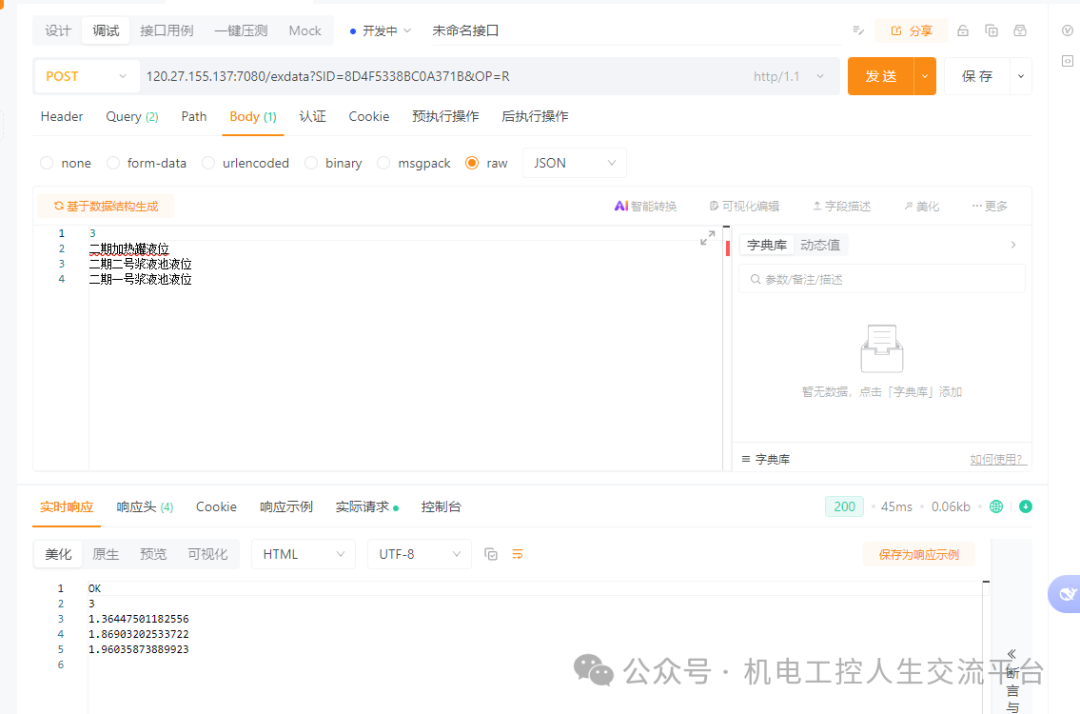This screenshot has height=714, width=1080.
Task: Expand the collapsed side panel double-chevron
Action: [x=1012, y=653]
